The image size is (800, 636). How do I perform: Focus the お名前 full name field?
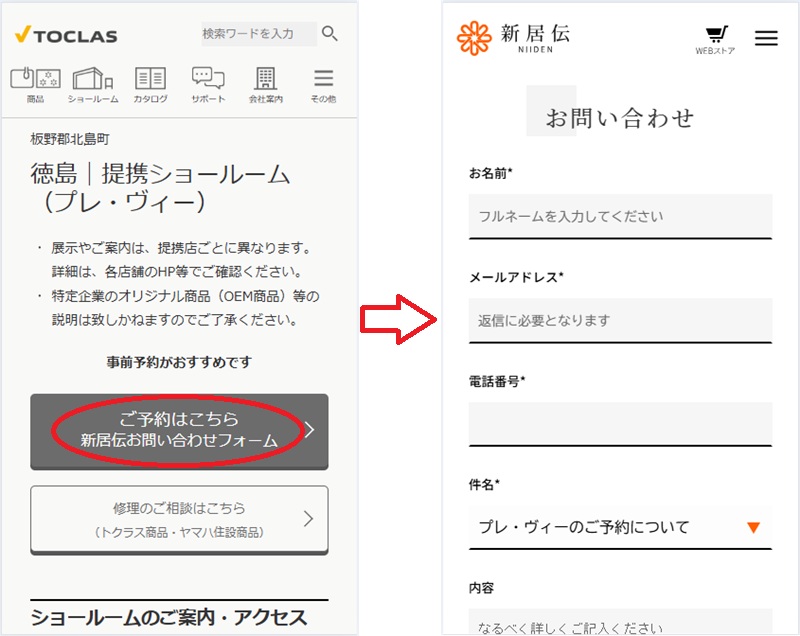click(620, 216)
